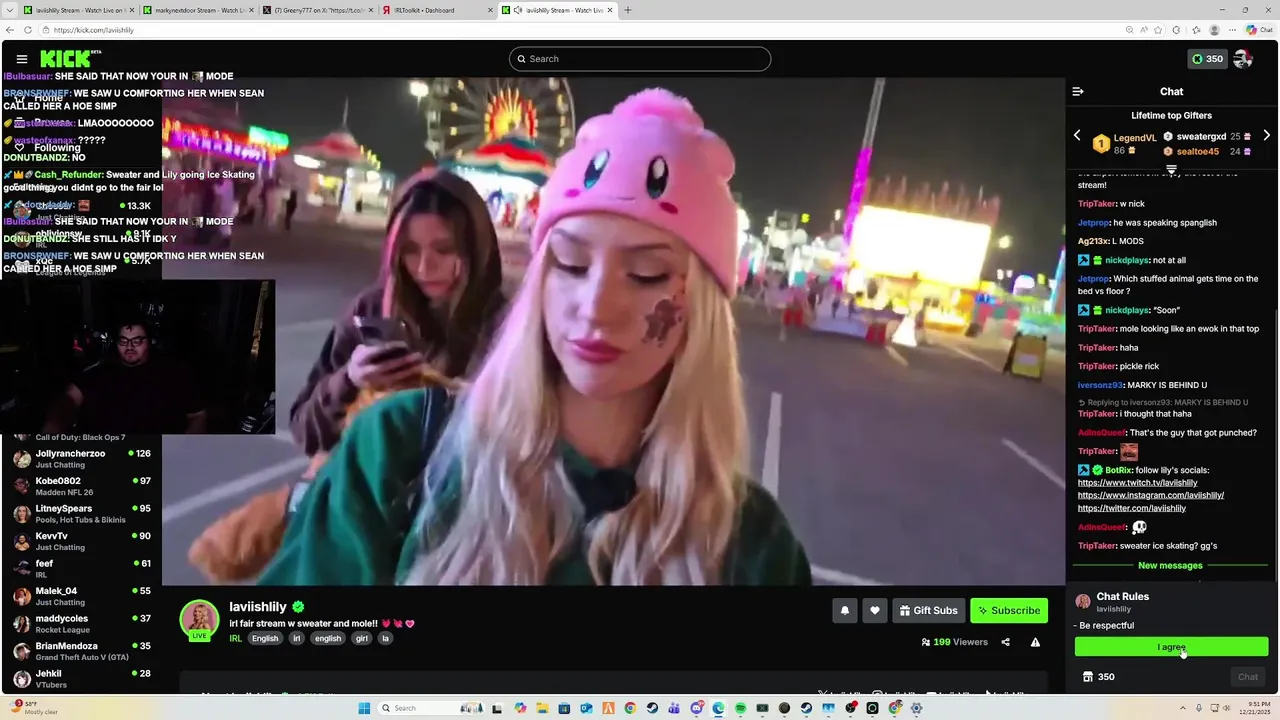Image resolution: width=1280 pixels, height=720 pixels.
Task: Expand the Lifetime top Gifters handle
Action: click(1171, 169)
